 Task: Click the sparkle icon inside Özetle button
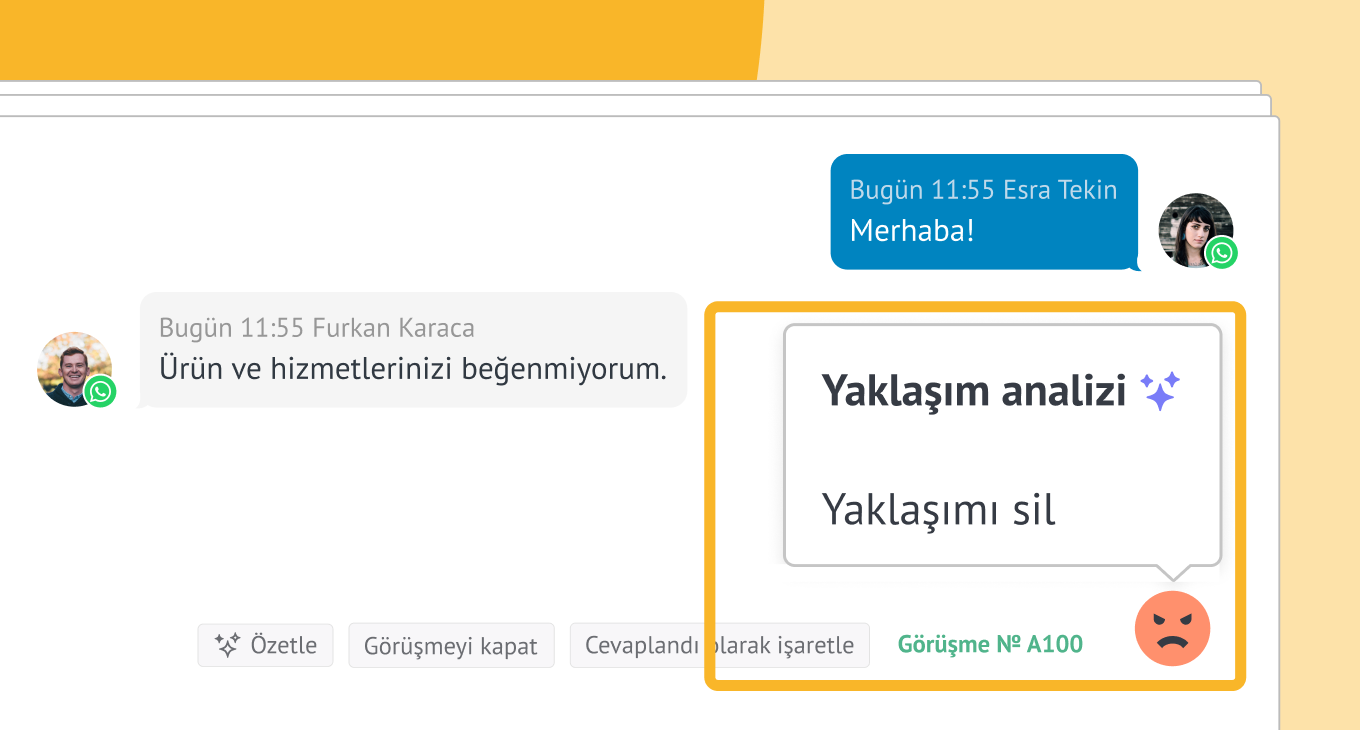click(x=227, y=646)
